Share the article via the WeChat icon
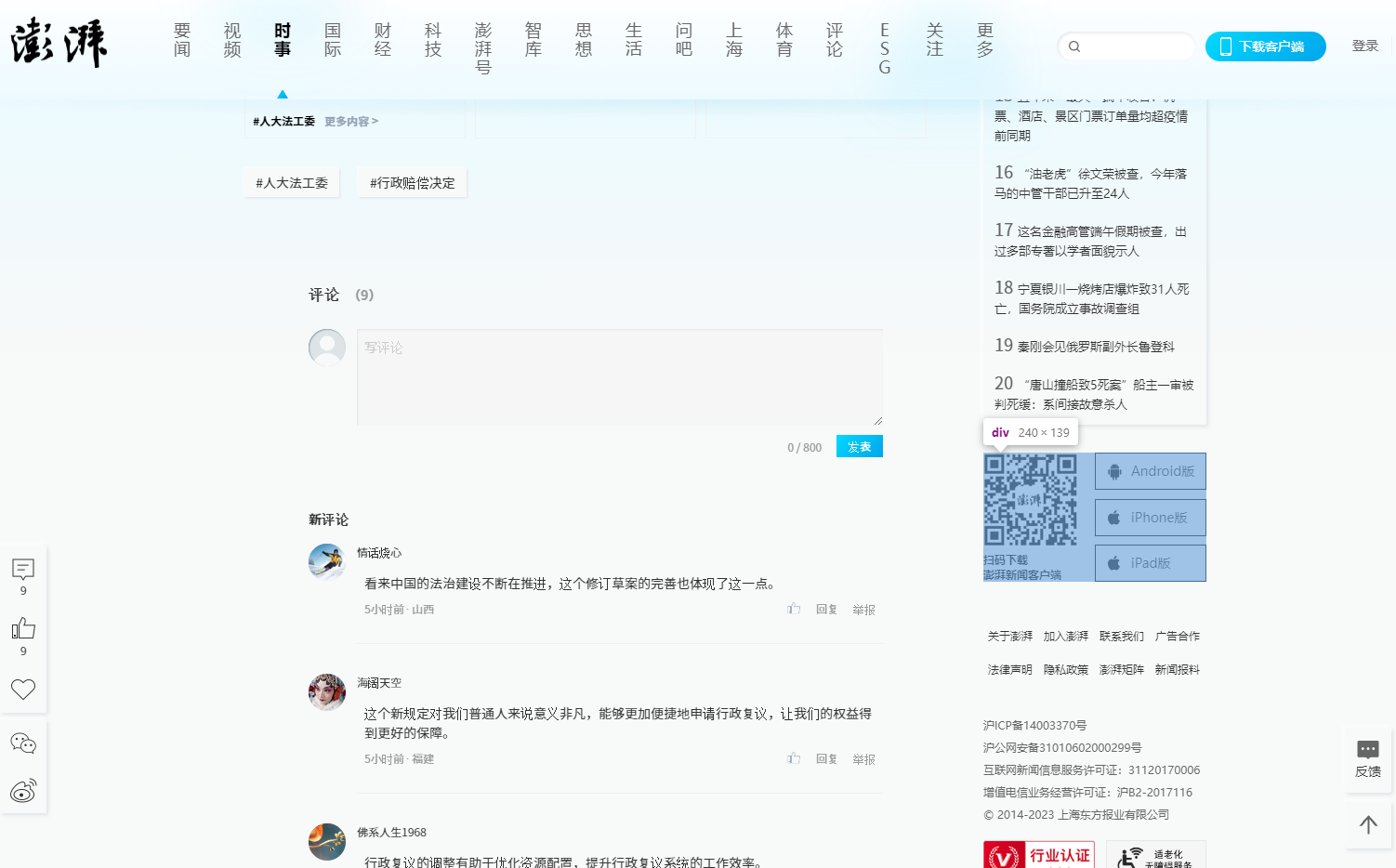Screen dimensions: 1396x868 click(23, 743)
